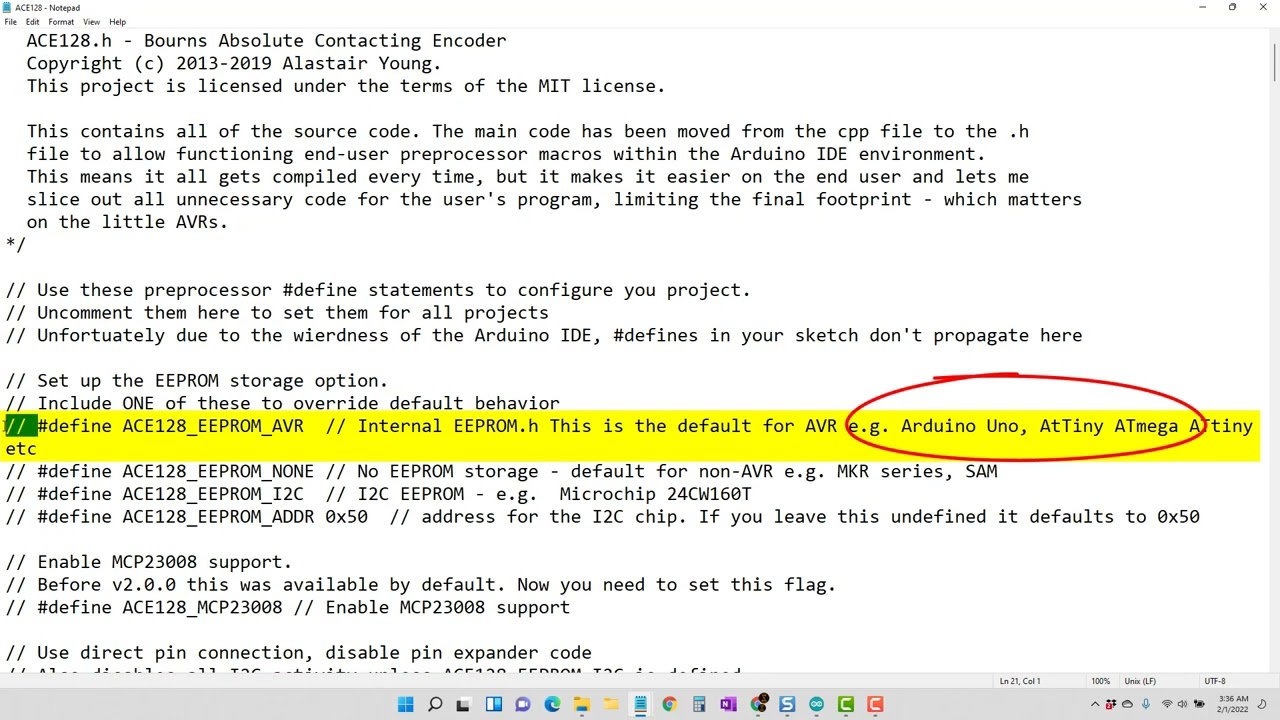Image resolution: width=1280 pixels, height=720 pixels.
Task: Open the red Camtasia taskbar icon
Action: point(875,705)
